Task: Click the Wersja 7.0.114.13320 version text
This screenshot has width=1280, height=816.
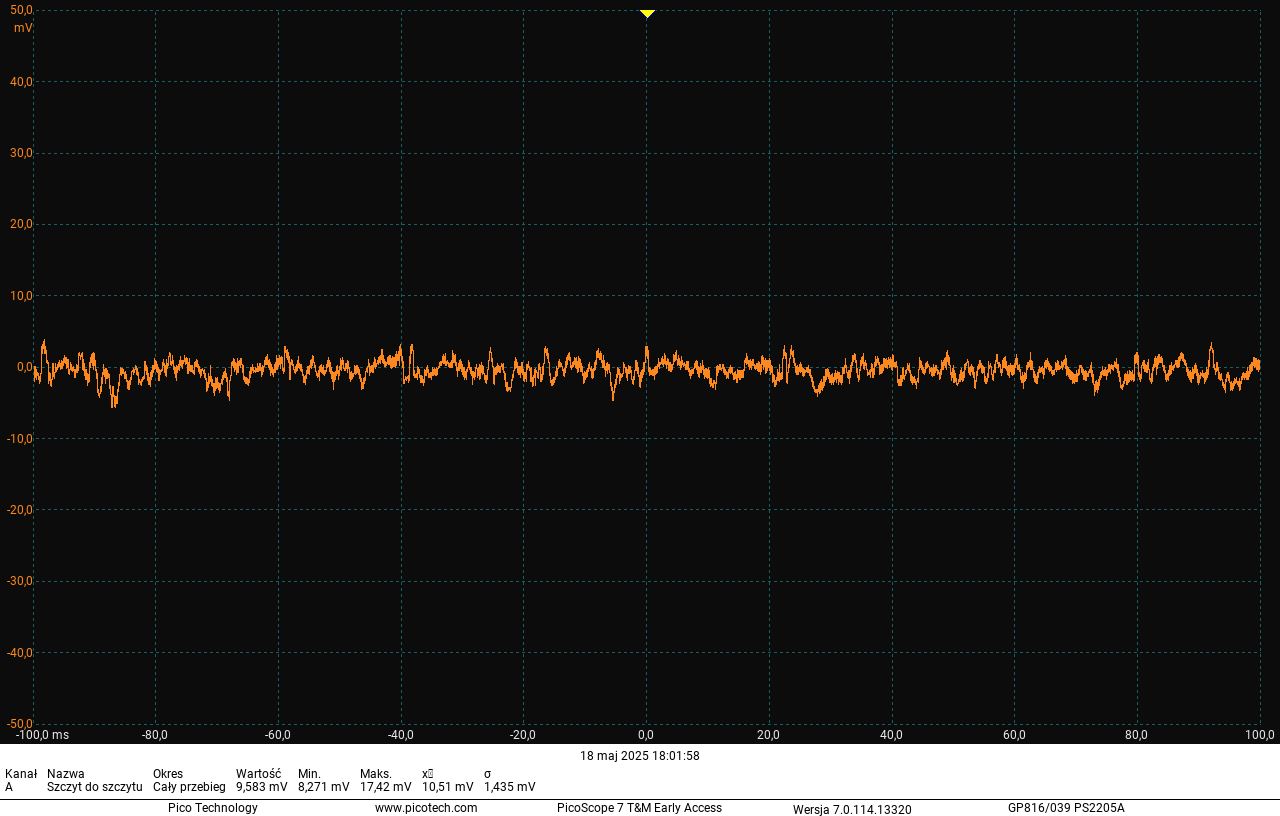Action: [x=852, y=809]
